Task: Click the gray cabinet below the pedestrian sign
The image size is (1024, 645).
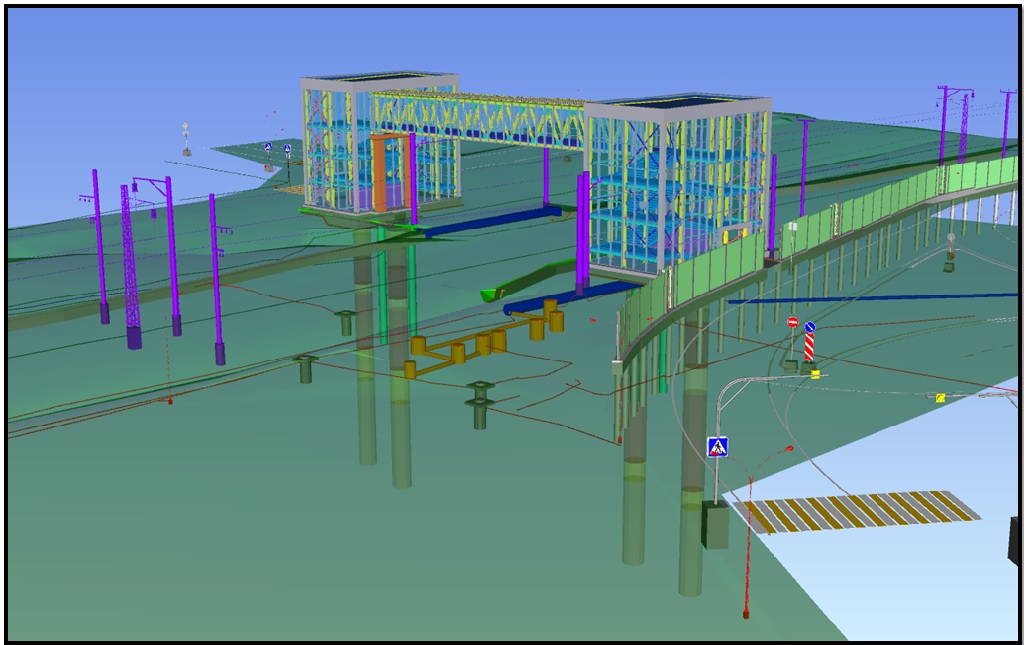Action: pos(715,524)
